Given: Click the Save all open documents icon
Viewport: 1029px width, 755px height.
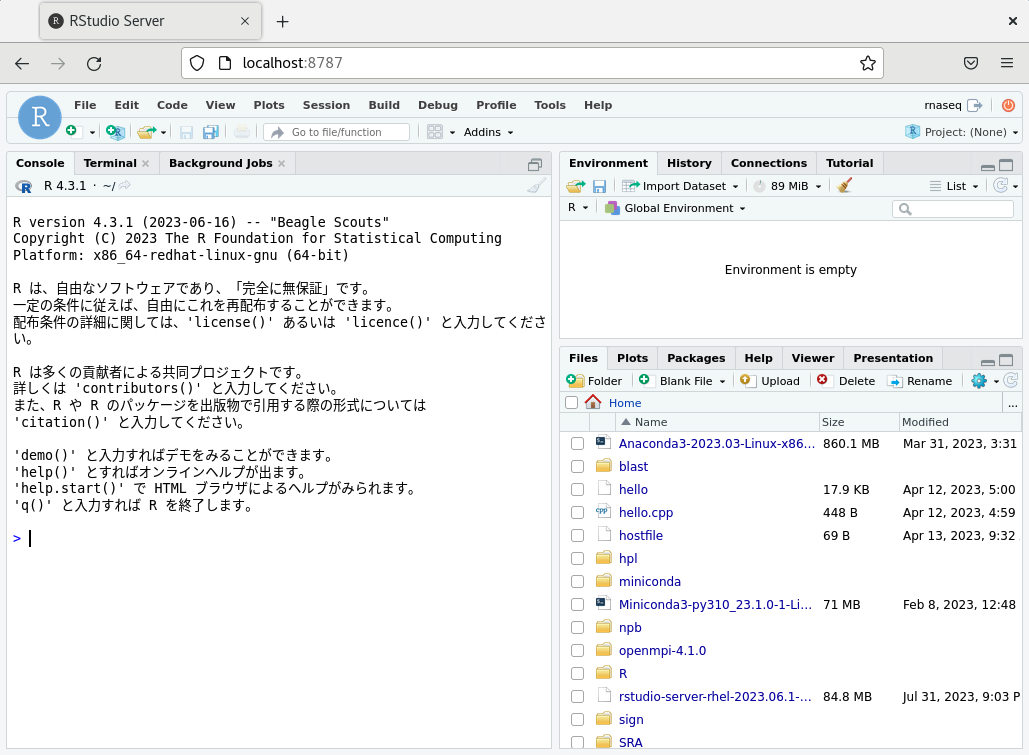Looking at the screenshot, I should click(210, 132).
